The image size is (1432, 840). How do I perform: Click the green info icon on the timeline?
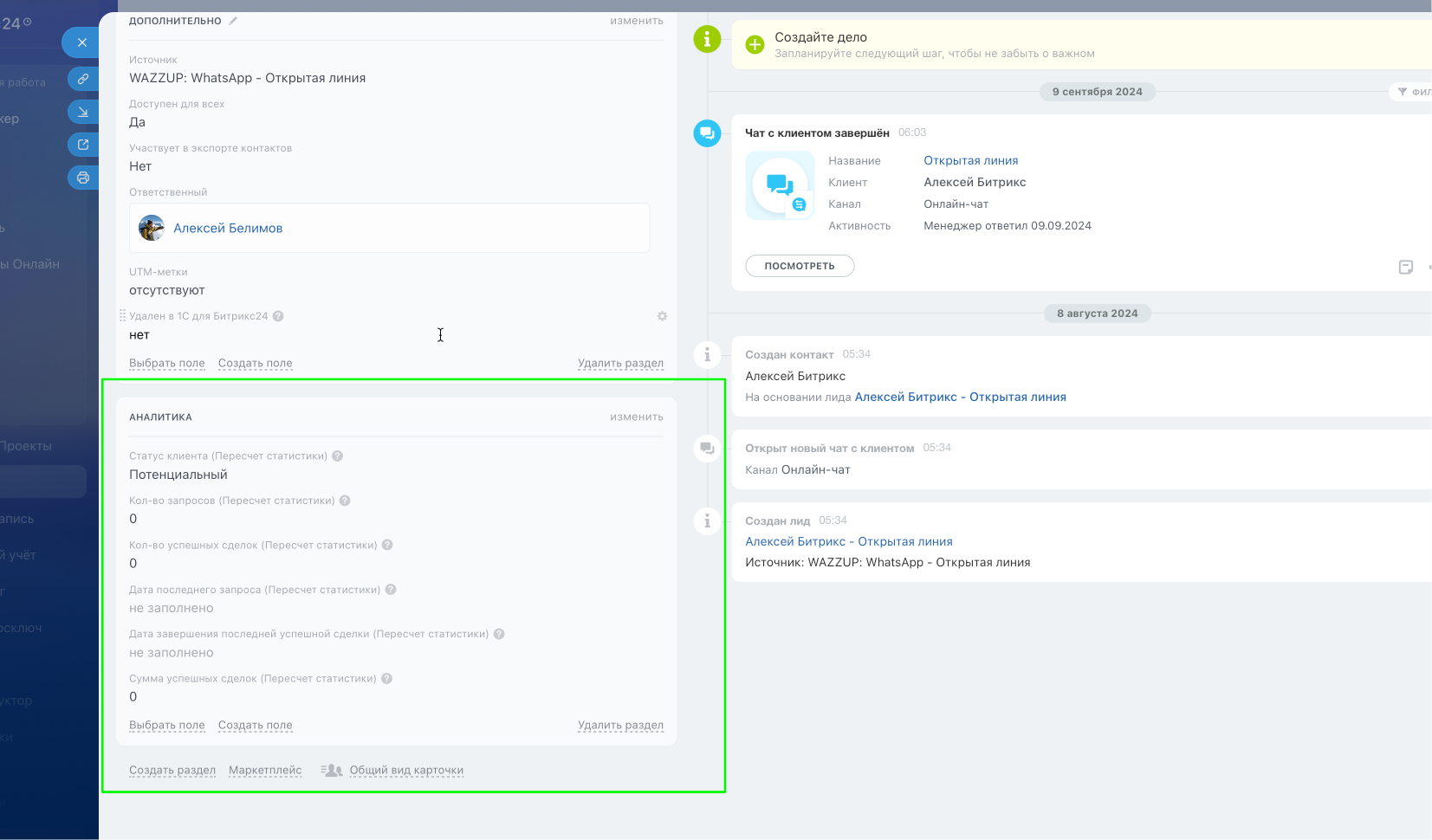[707, 39]
